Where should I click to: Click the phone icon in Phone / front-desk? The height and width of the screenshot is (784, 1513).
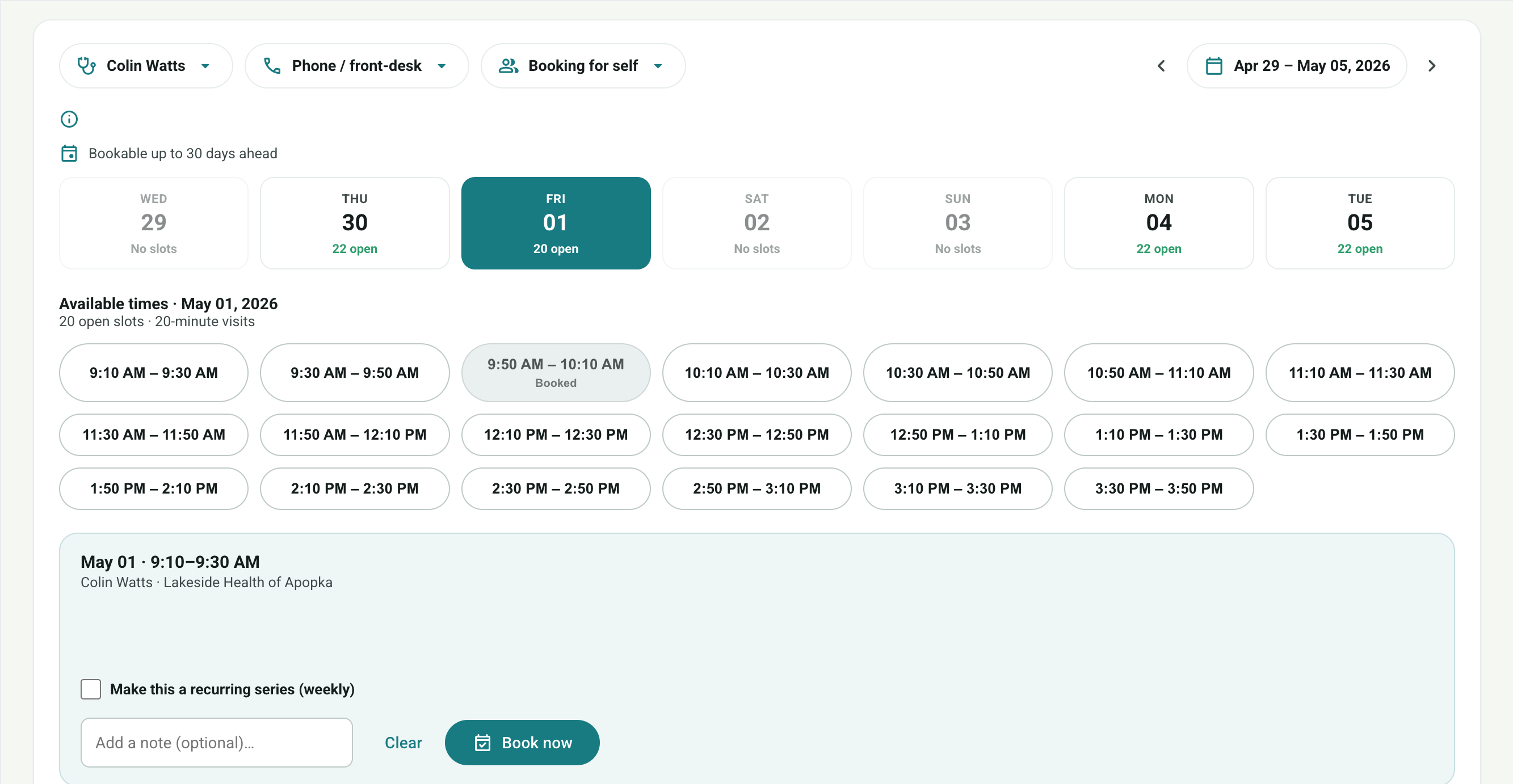272,66
